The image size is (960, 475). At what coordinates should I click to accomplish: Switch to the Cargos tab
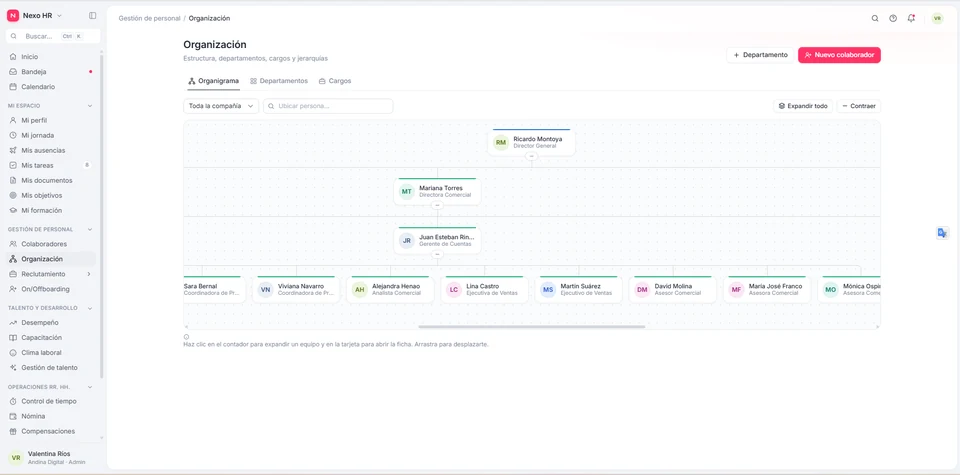click(x=335, y=81)
